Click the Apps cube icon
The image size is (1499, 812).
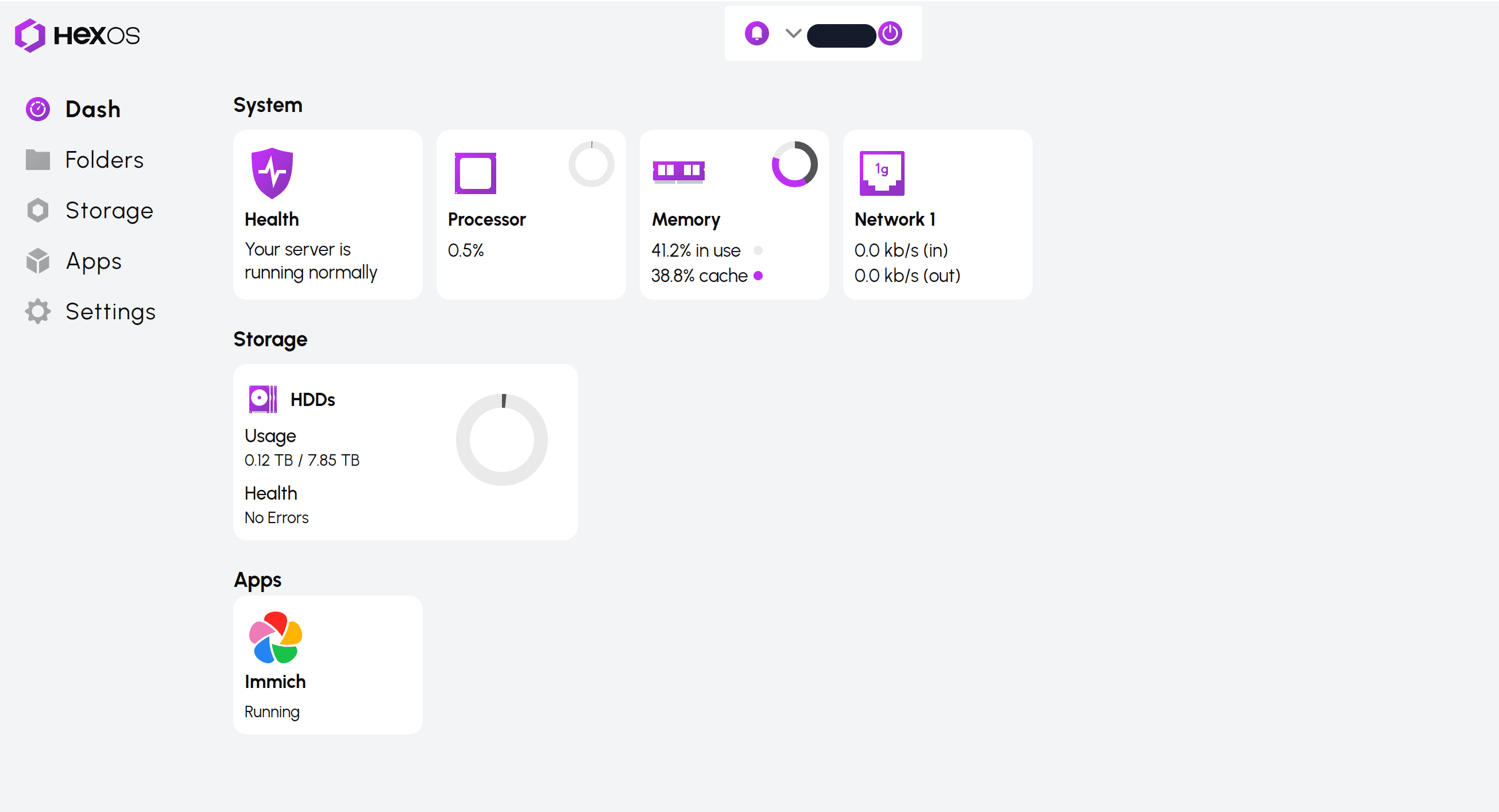(38, 261)
